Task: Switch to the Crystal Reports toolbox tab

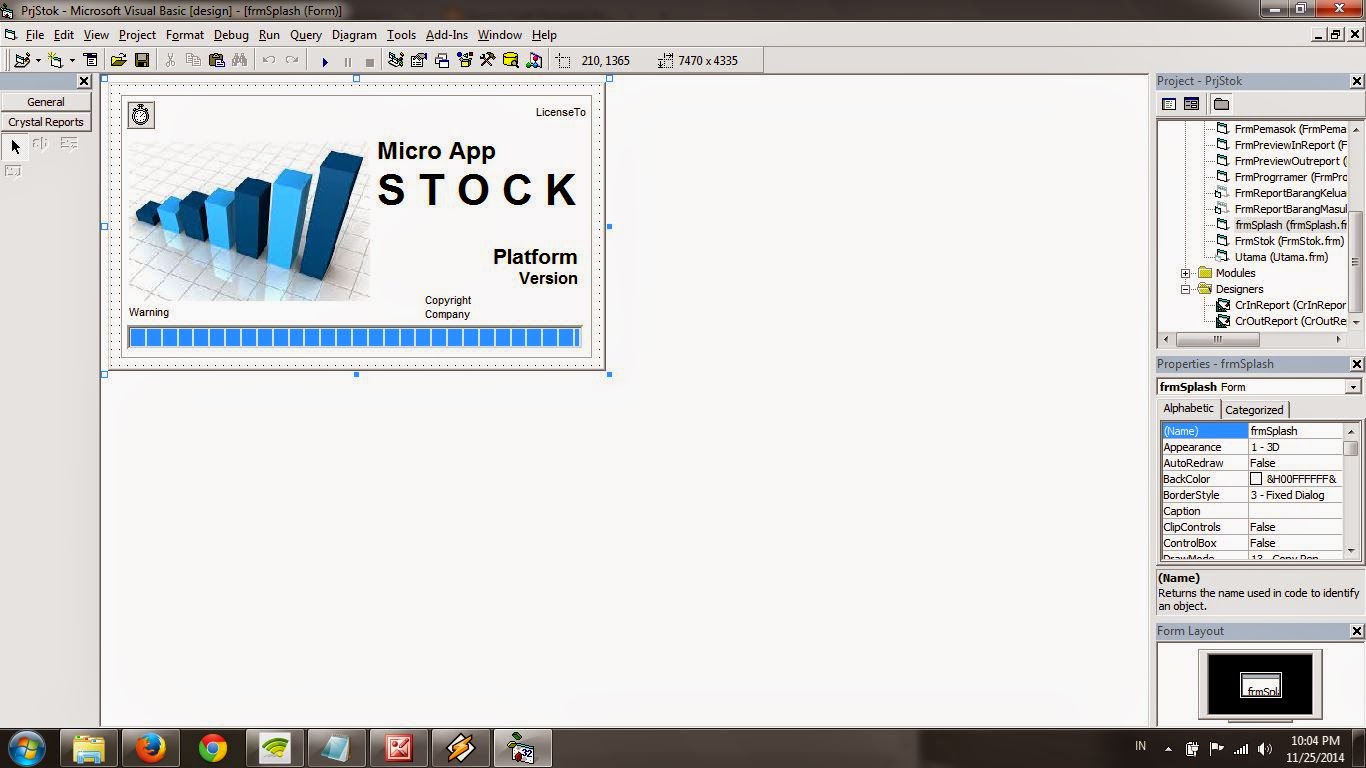Action: (x=46, y=121)
